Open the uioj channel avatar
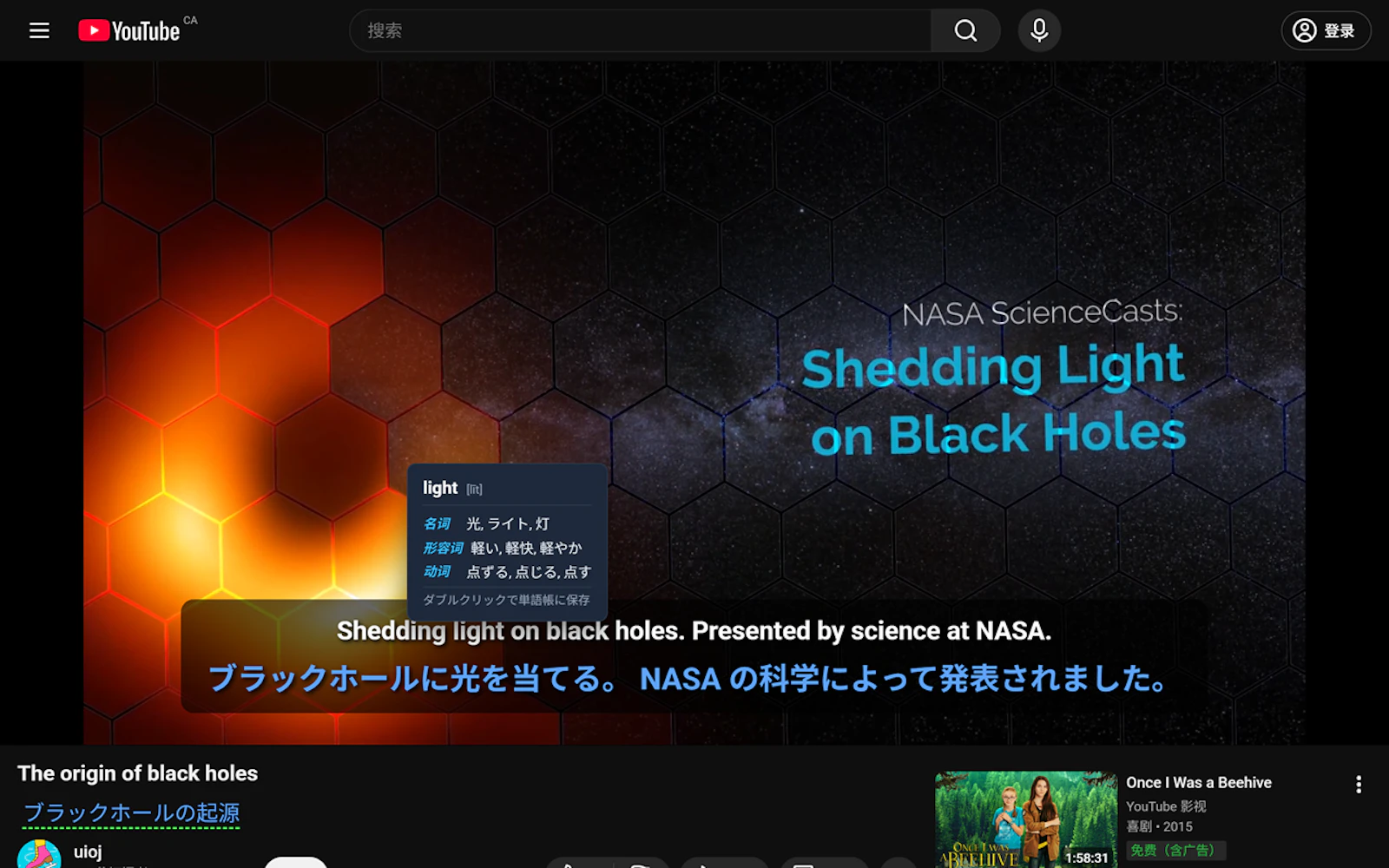The width and height of the screenshot is (1389, 868). tap(39, 855)
